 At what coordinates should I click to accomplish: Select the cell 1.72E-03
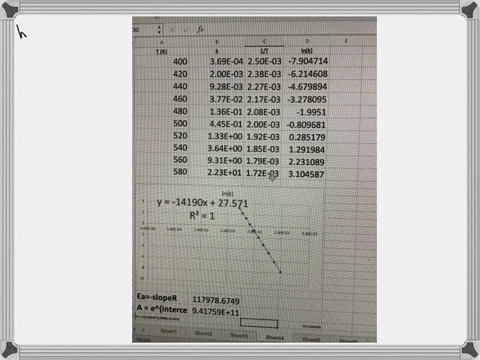[262, 174]
